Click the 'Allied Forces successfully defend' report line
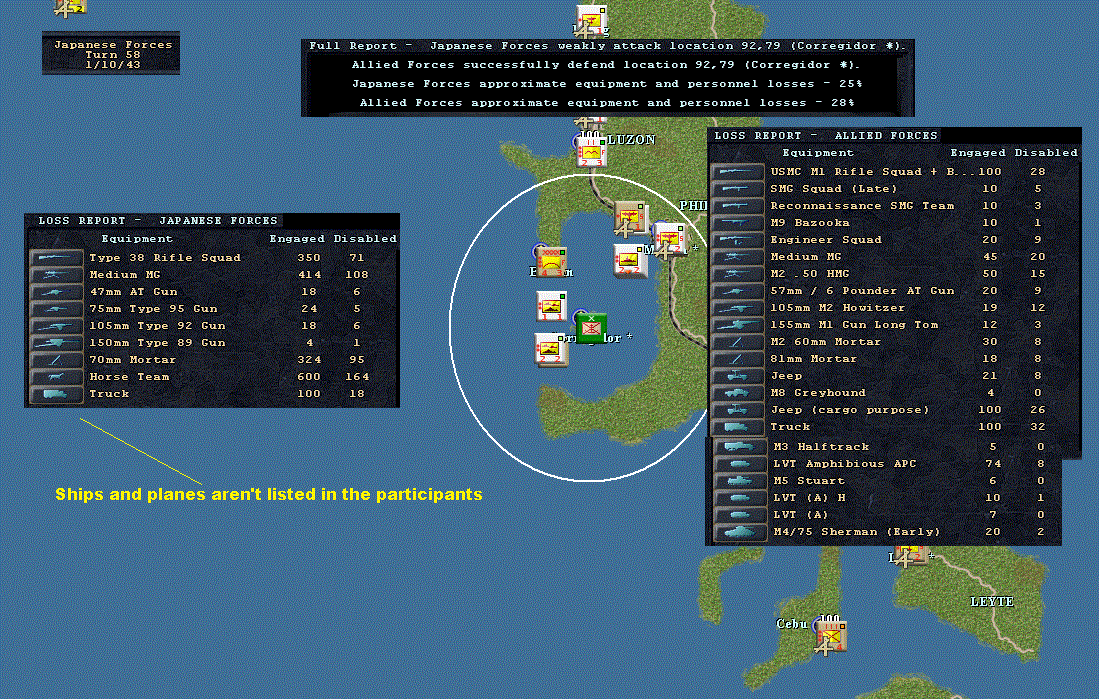This screenshot has height=699, width=1099. pyautogui.click(x=606, y=65)
